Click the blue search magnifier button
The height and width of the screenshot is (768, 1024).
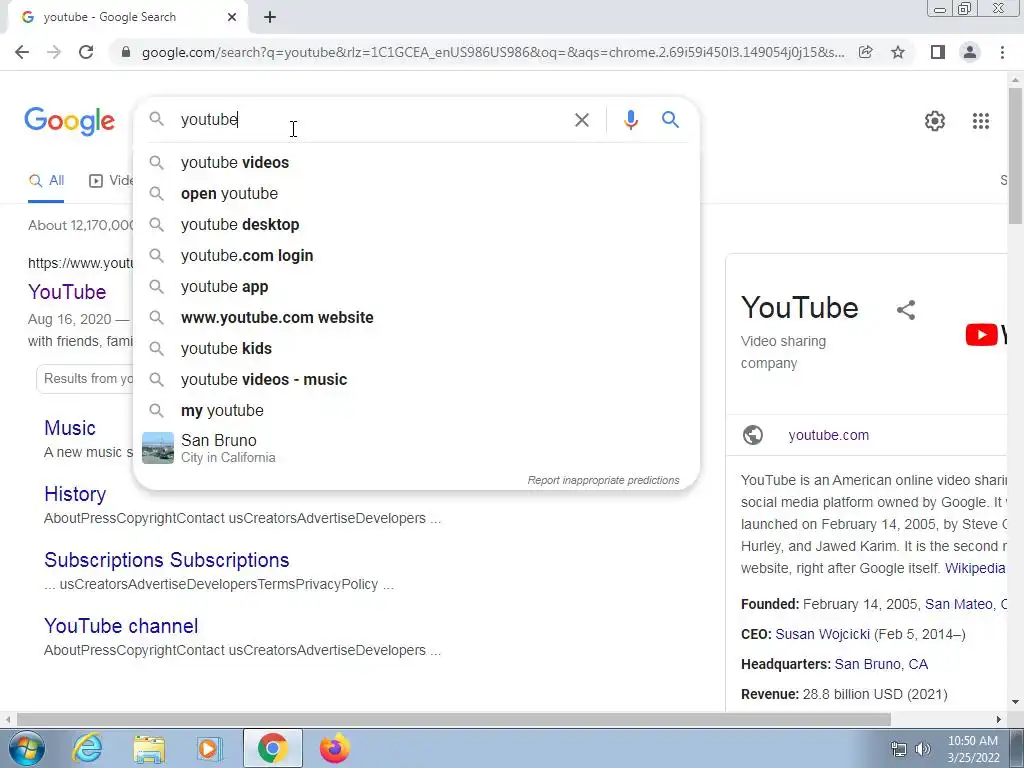(670, 120)
